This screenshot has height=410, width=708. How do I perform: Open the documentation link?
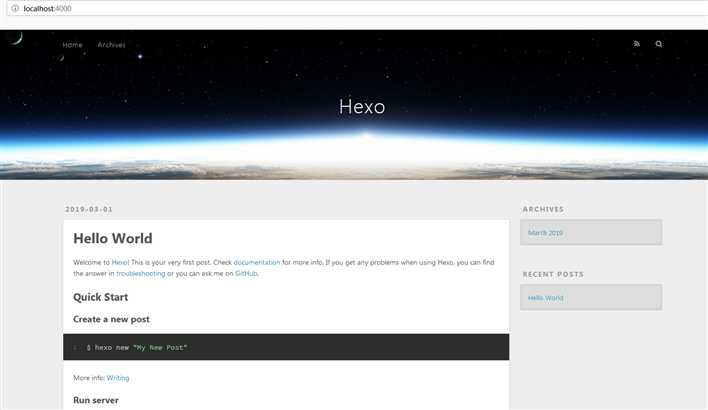257,262
